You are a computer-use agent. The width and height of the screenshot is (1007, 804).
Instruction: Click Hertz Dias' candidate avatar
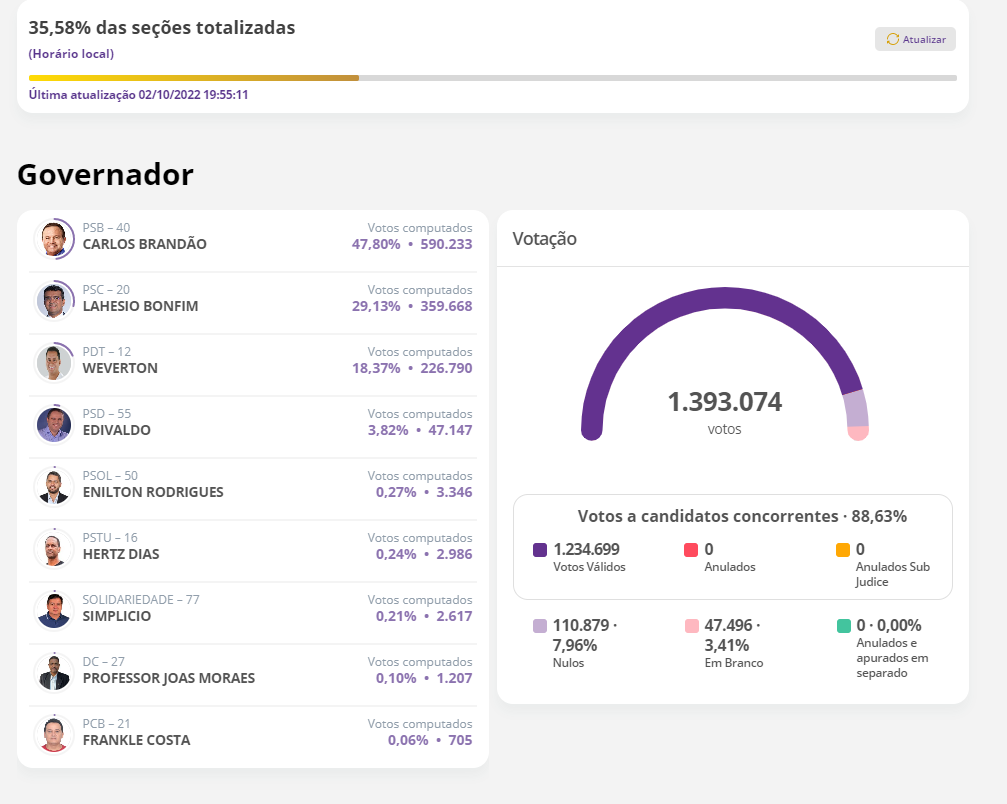point(54,549)
